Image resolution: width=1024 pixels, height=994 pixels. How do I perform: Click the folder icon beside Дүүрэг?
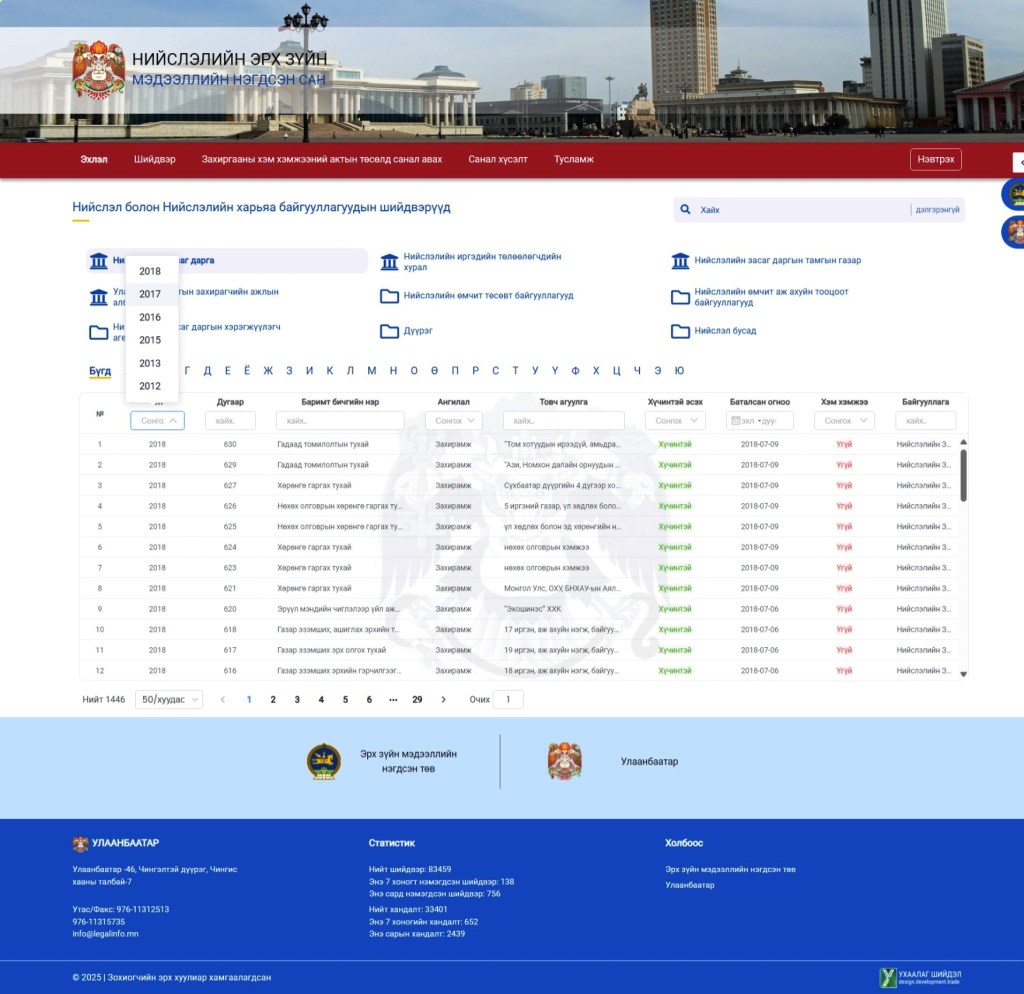click(389, 331)
